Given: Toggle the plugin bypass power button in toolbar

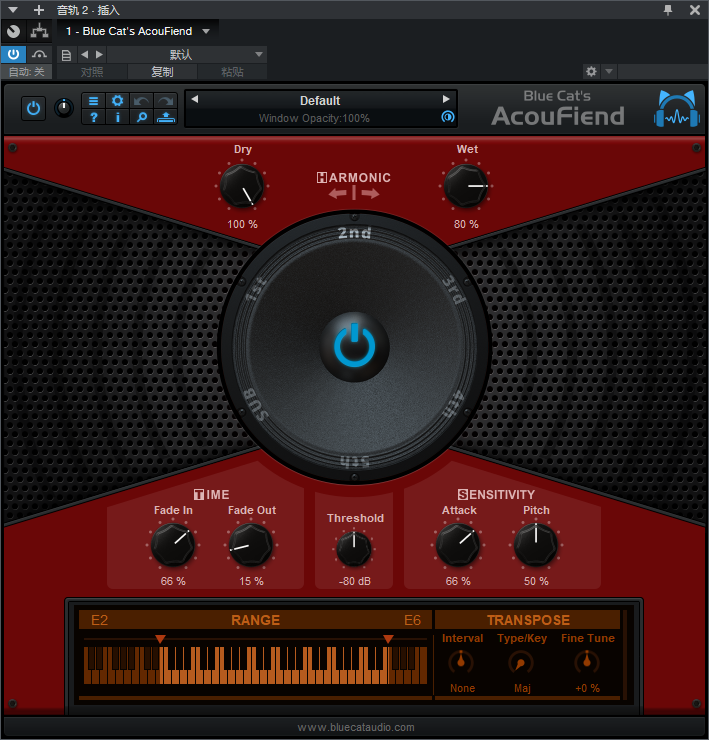Looking at the screenshot, I should [x=33, y=109].
